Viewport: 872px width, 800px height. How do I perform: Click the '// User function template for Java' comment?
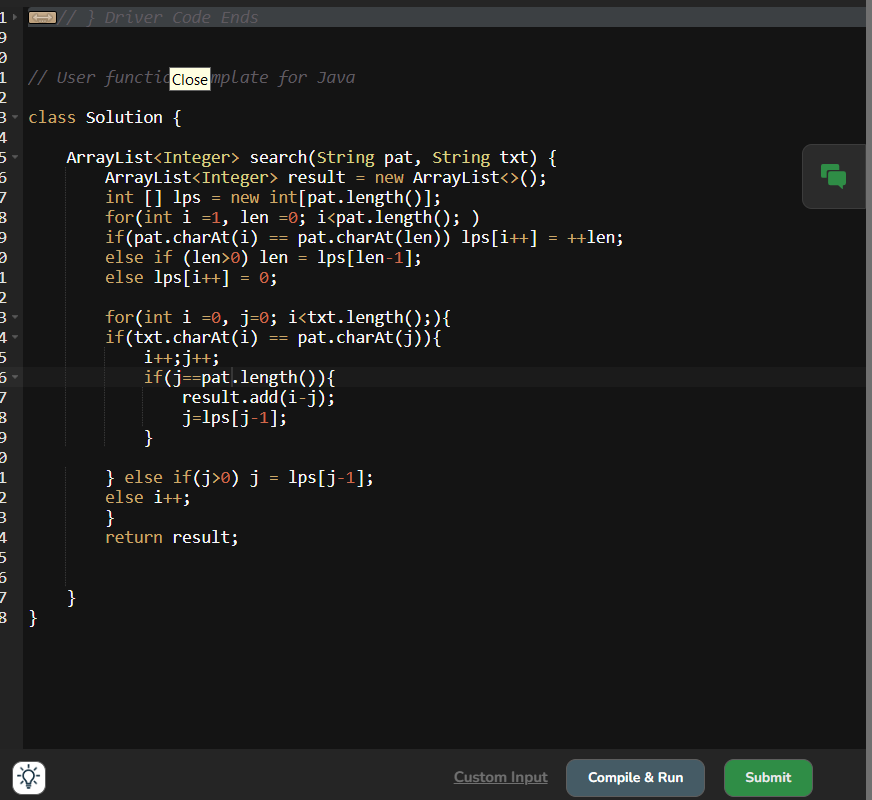pos(191,77)
